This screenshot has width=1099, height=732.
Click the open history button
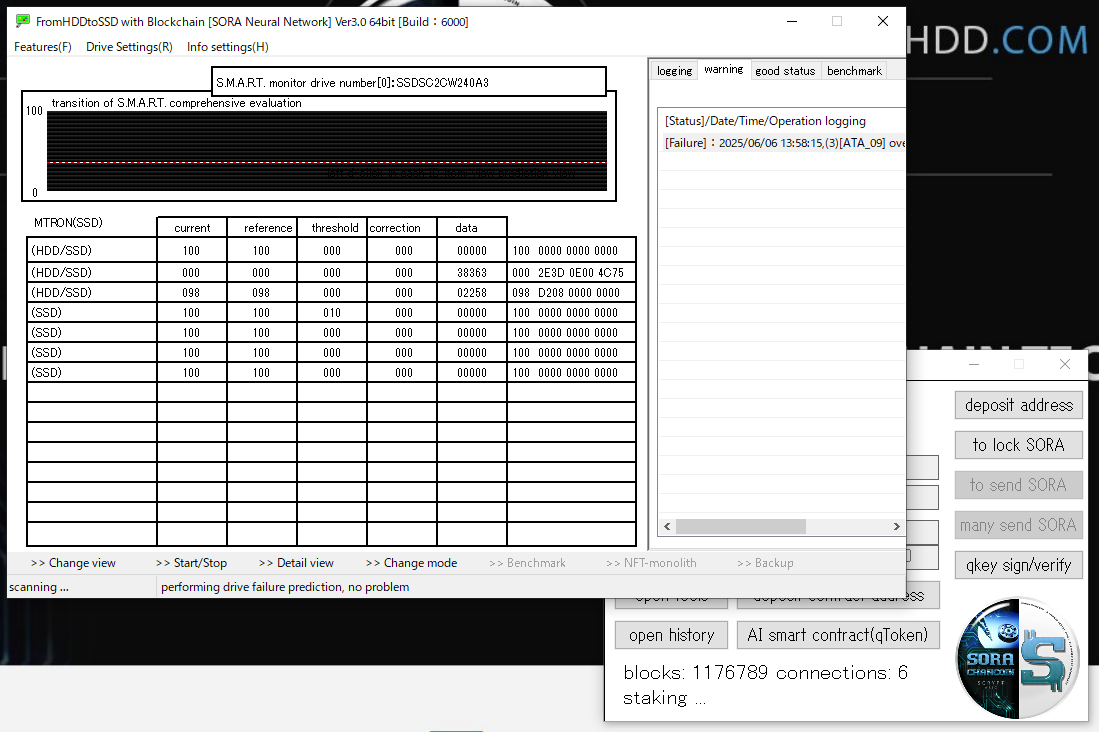[x=671, y=635]
